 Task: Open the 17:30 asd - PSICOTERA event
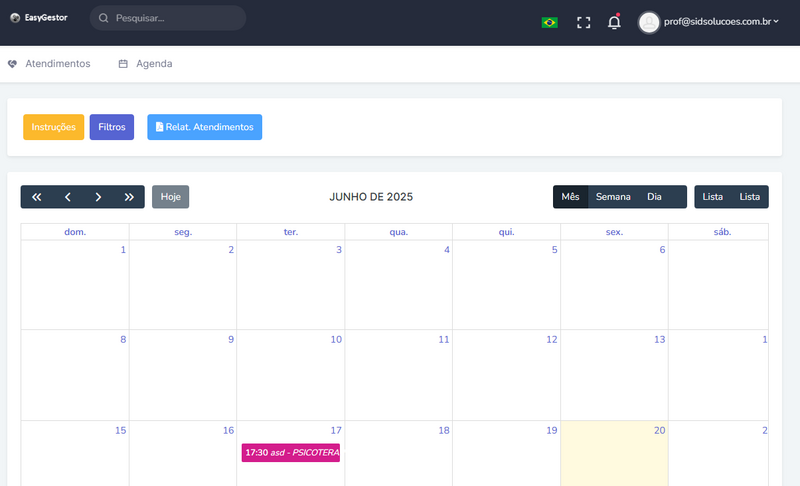pyautogui.click(x=291, y=453)
